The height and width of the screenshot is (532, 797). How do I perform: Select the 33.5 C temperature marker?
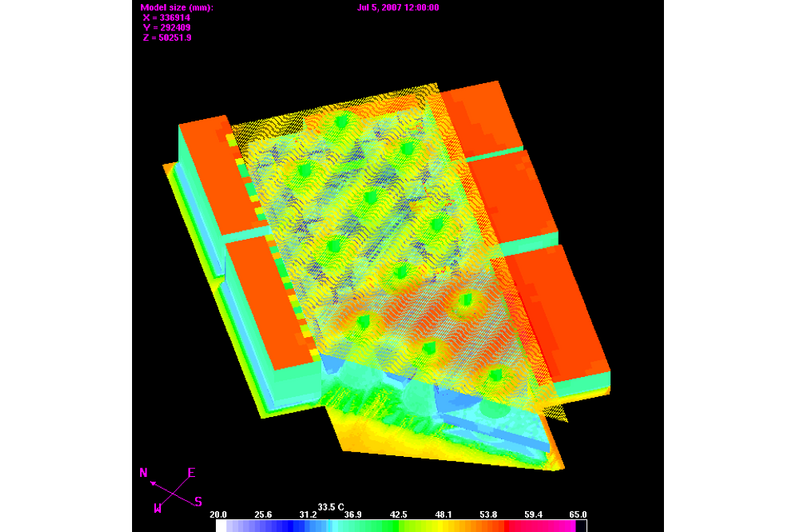pyautogui.click(x=331, y=506)
